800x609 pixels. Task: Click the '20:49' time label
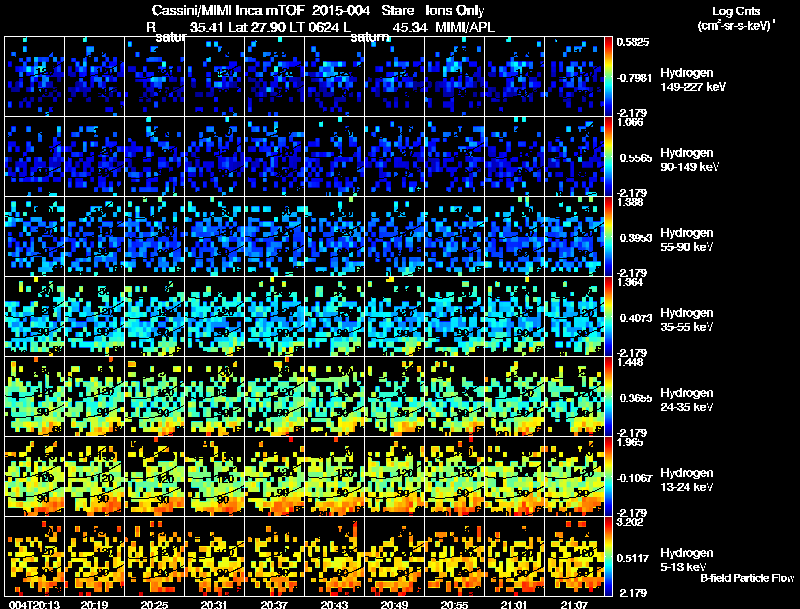[394, 604]
